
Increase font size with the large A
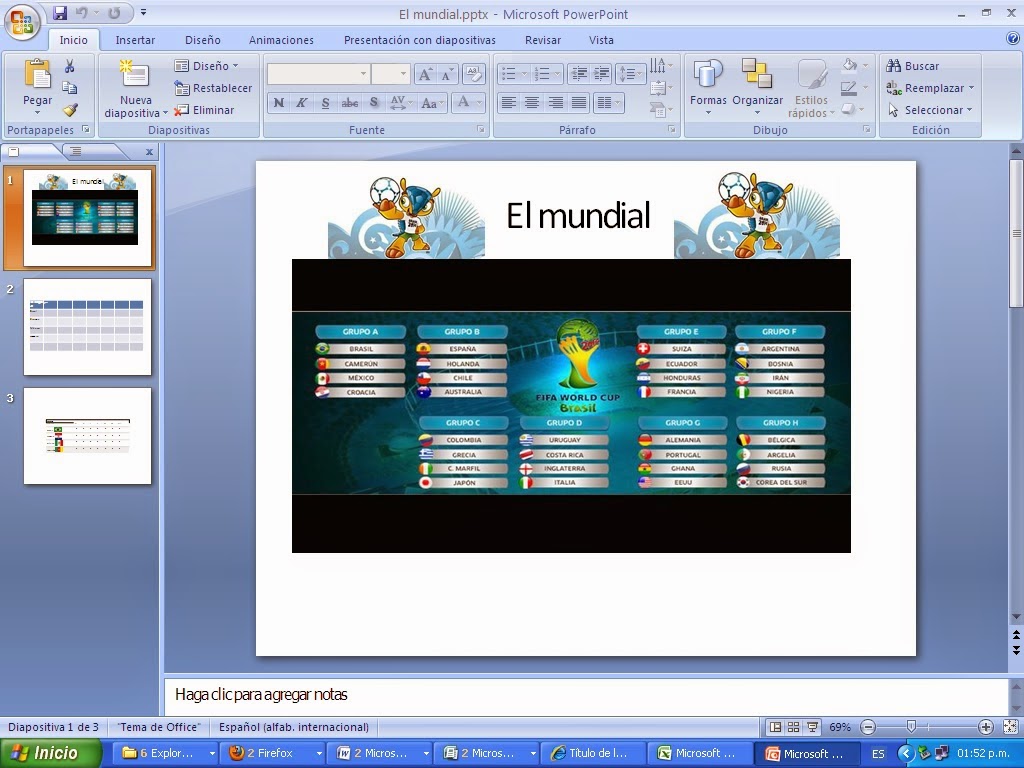click(424, 74)
